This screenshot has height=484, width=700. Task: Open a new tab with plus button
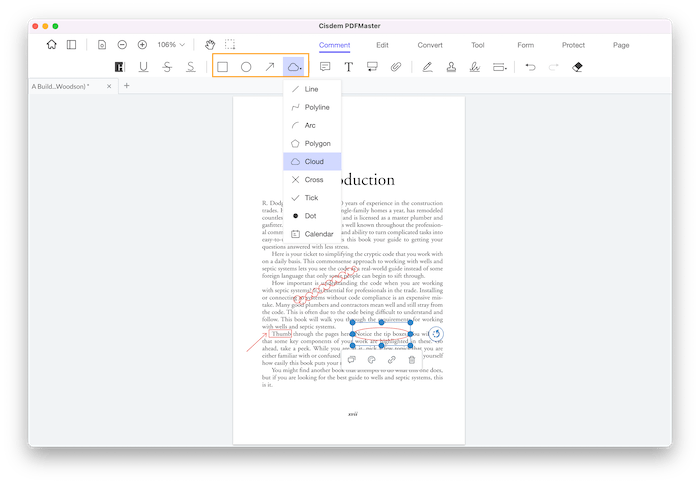click(127, 86)
